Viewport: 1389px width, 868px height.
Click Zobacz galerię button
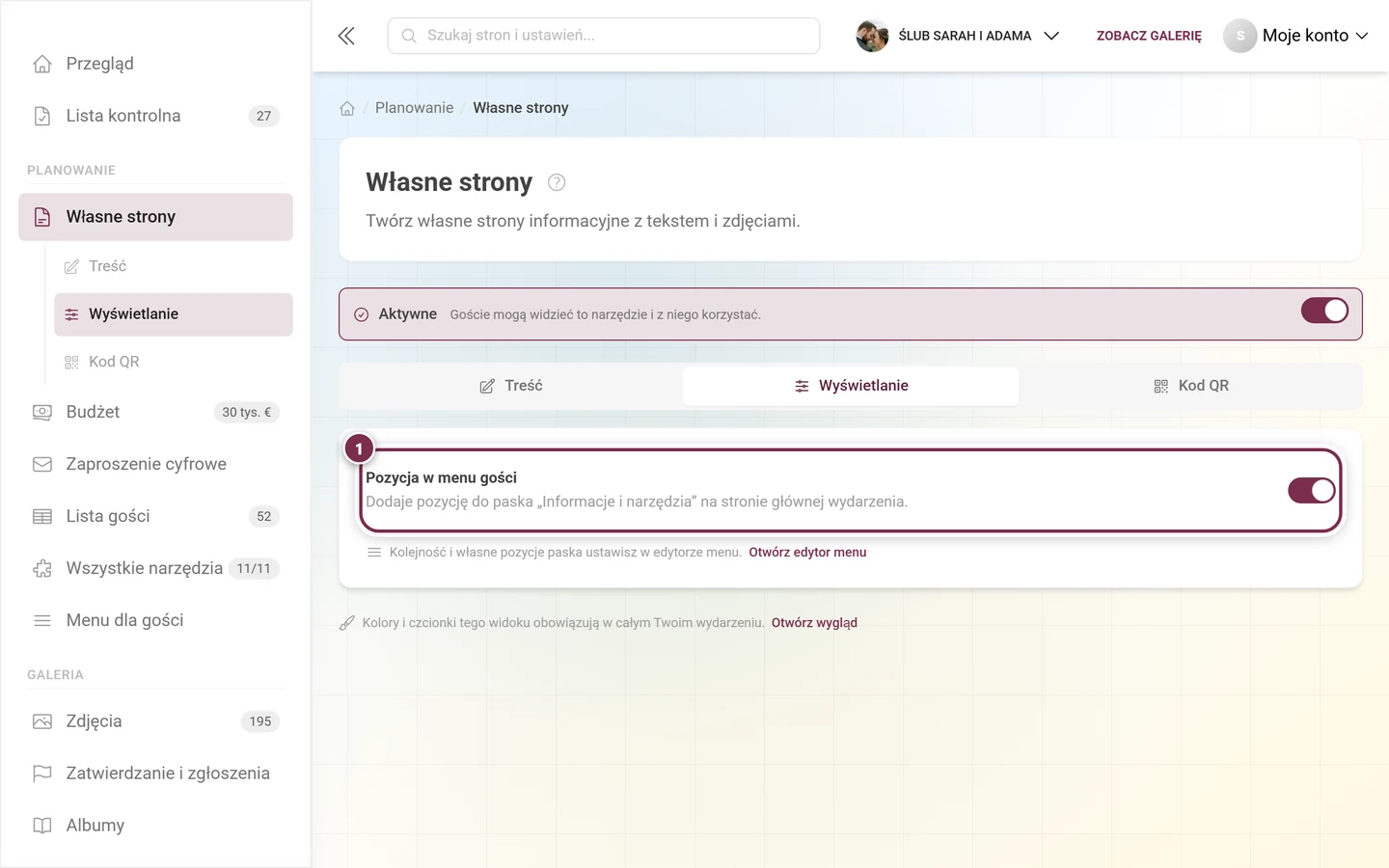[1149, 36]
